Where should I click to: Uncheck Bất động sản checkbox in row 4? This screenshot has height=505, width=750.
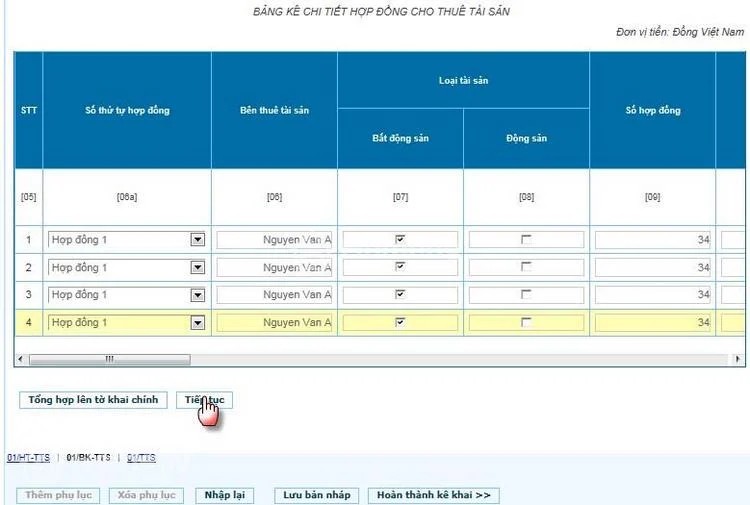point(400,323)
